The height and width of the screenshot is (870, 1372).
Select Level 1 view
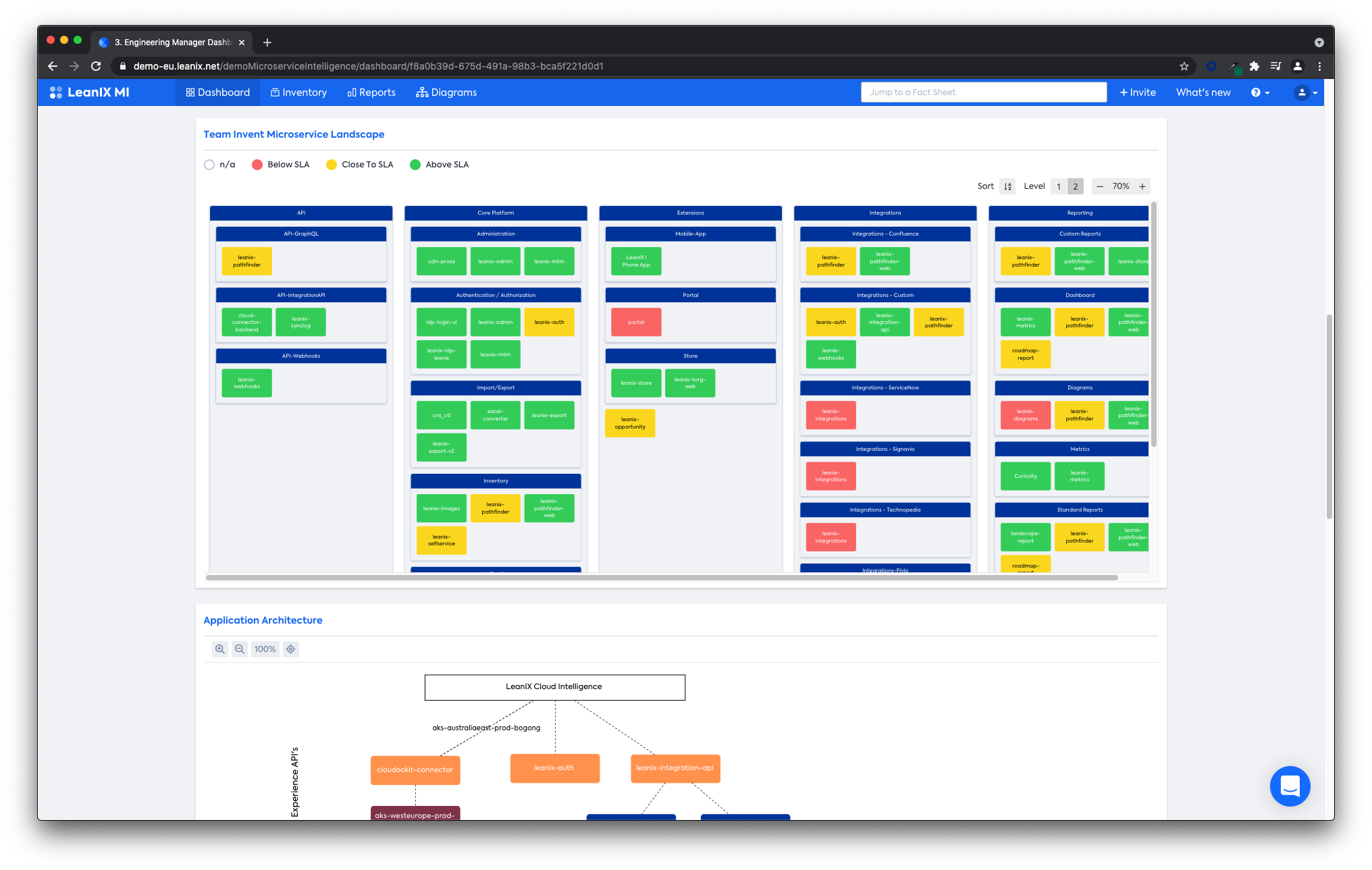click(1059, 186)
